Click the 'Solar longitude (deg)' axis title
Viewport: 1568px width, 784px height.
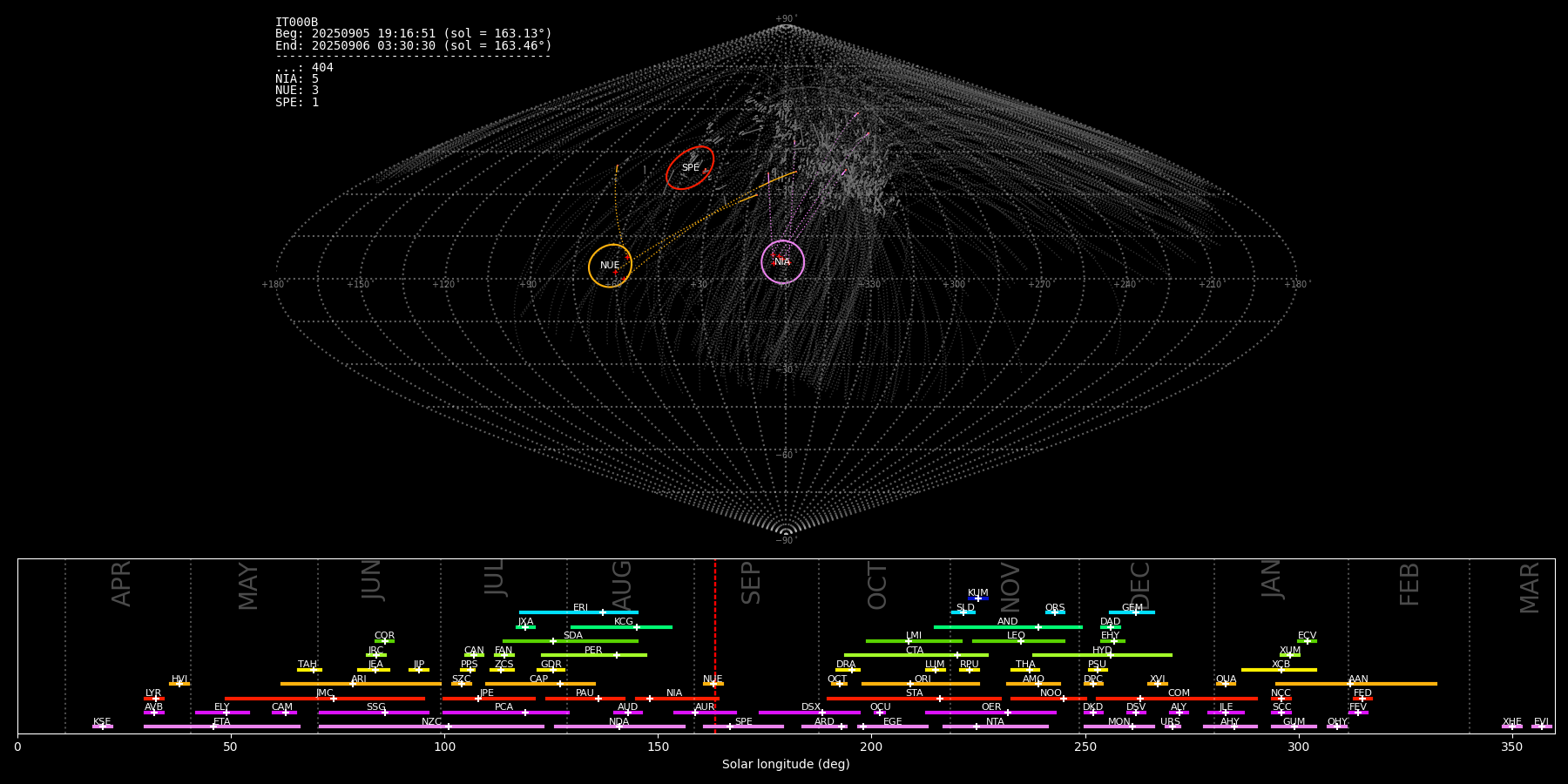coord(786,765)
